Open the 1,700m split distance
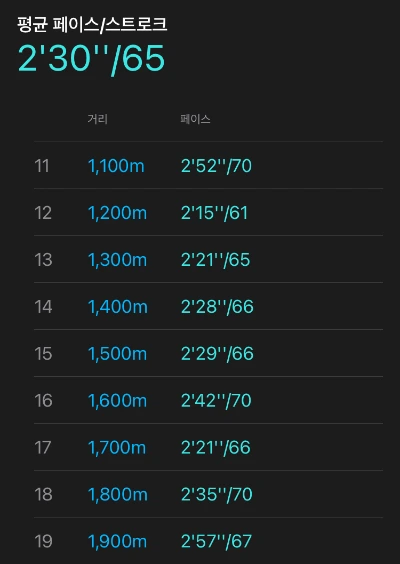Image resolution: width=400 pixels, height=564 pixels. point(117,448)
